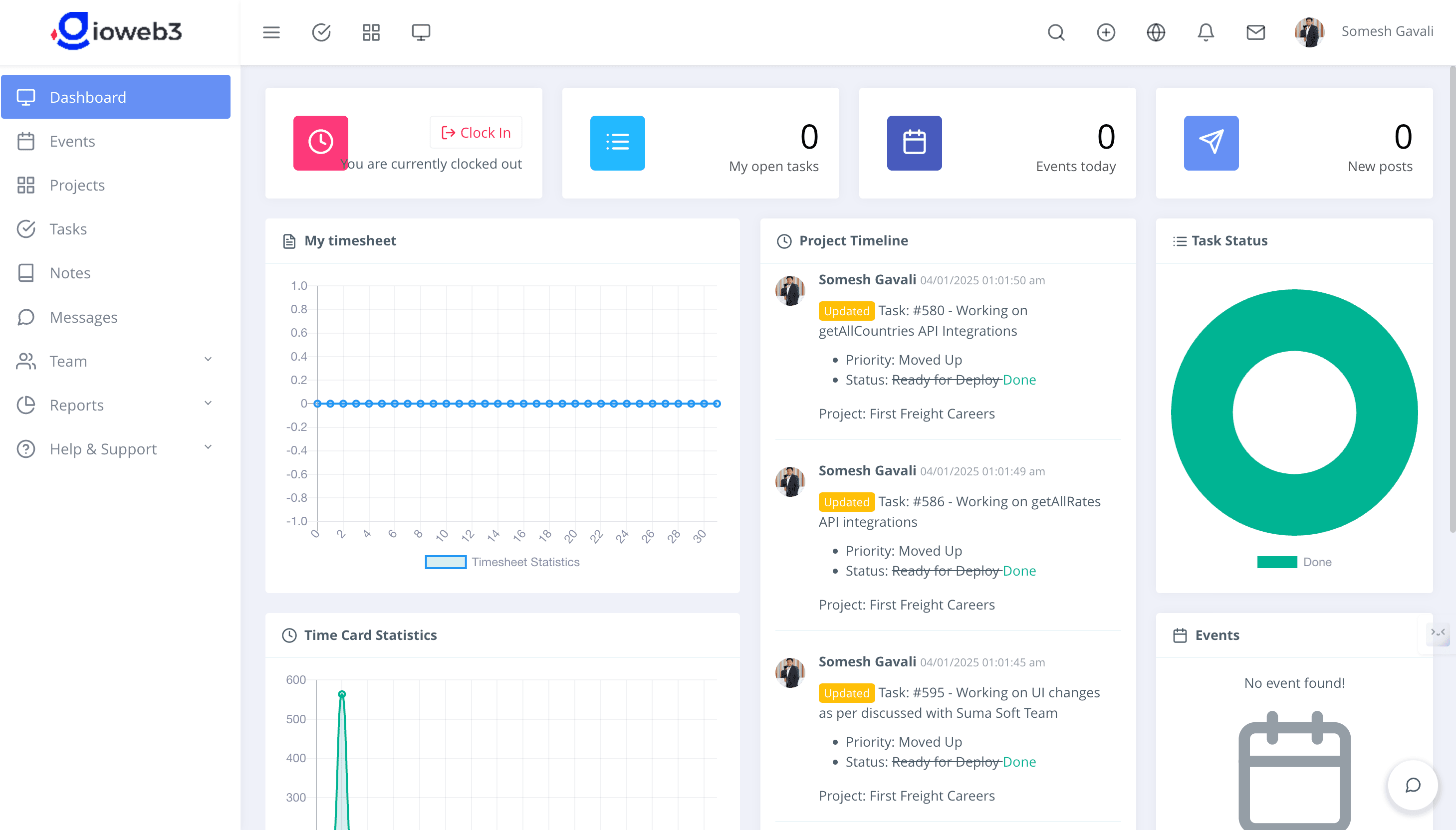The height and width of the screenshot is (830, 1456).
Task: Open Events in the sidebar
Action: (x=72, y=141)
